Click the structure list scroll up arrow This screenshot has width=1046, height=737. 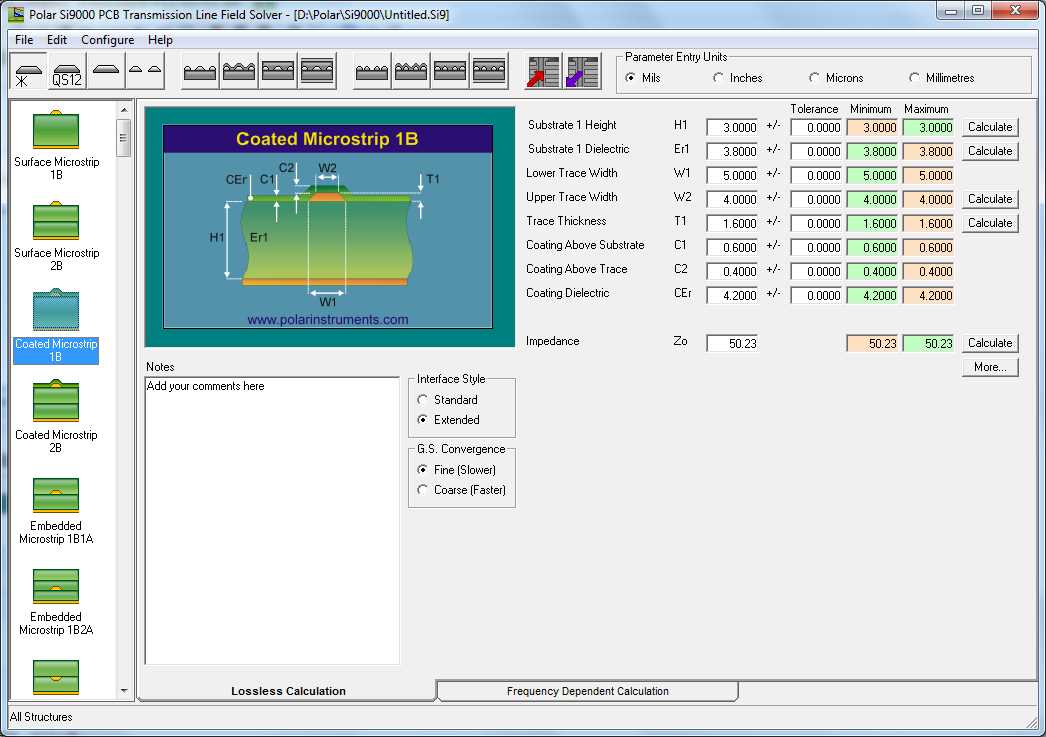pos(124,109)
